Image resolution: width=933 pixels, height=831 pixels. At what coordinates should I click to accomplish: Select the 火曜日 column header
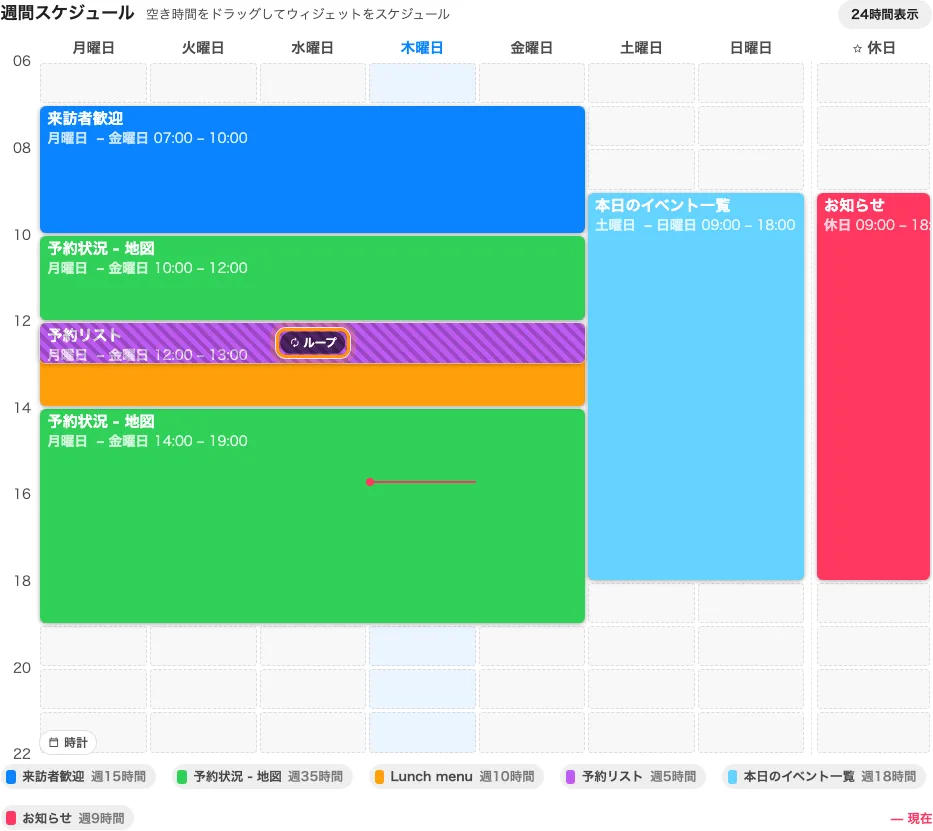203,48
